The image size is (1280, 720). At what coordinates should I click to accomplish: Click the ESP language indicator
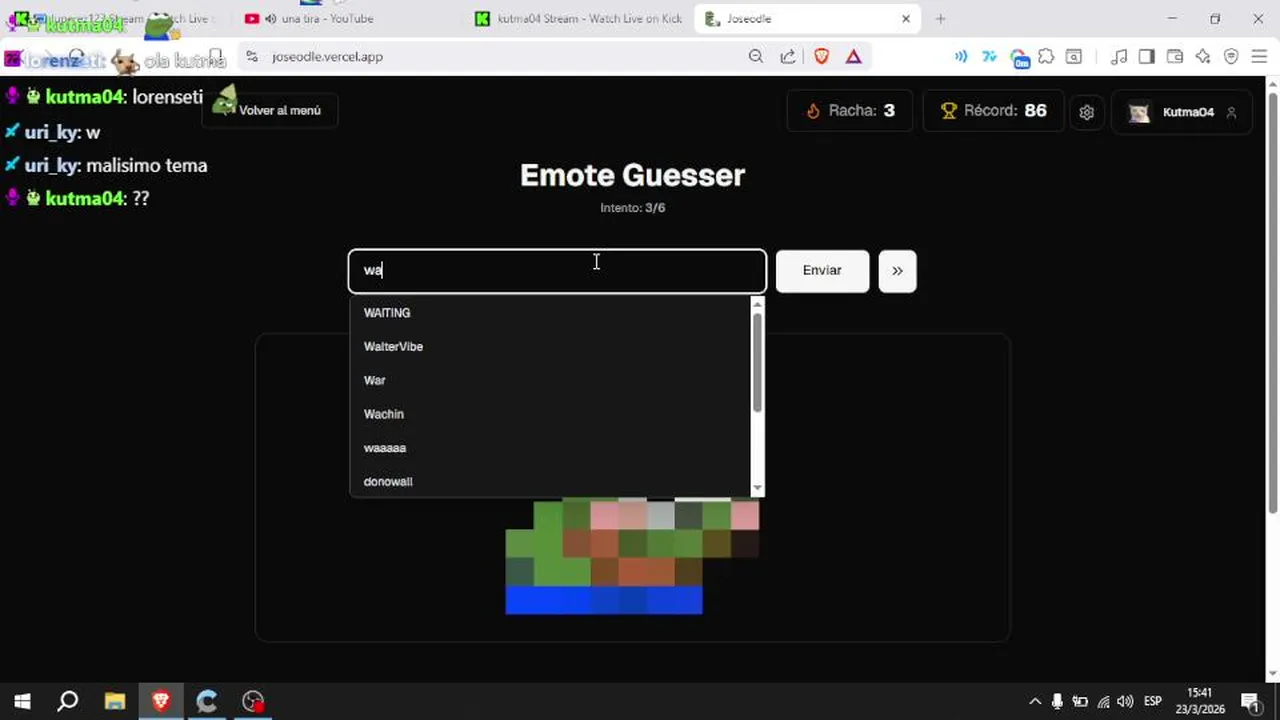tap(1153, 701)
